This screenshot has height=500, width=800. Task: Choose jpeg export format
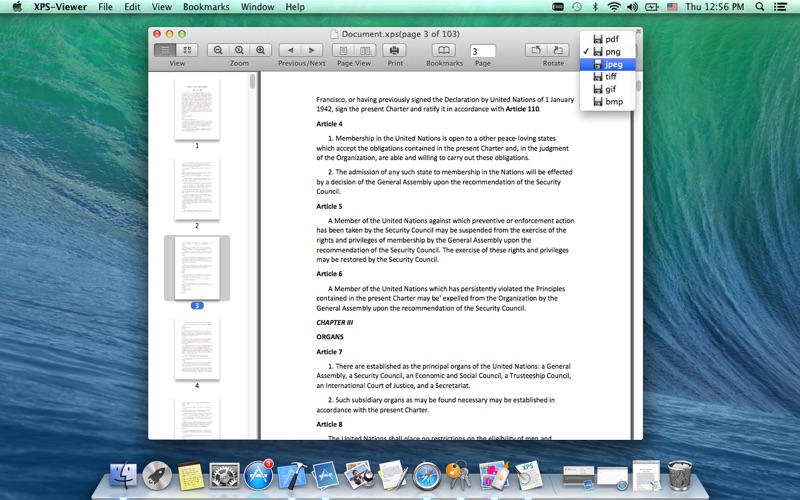coord(608,64)
